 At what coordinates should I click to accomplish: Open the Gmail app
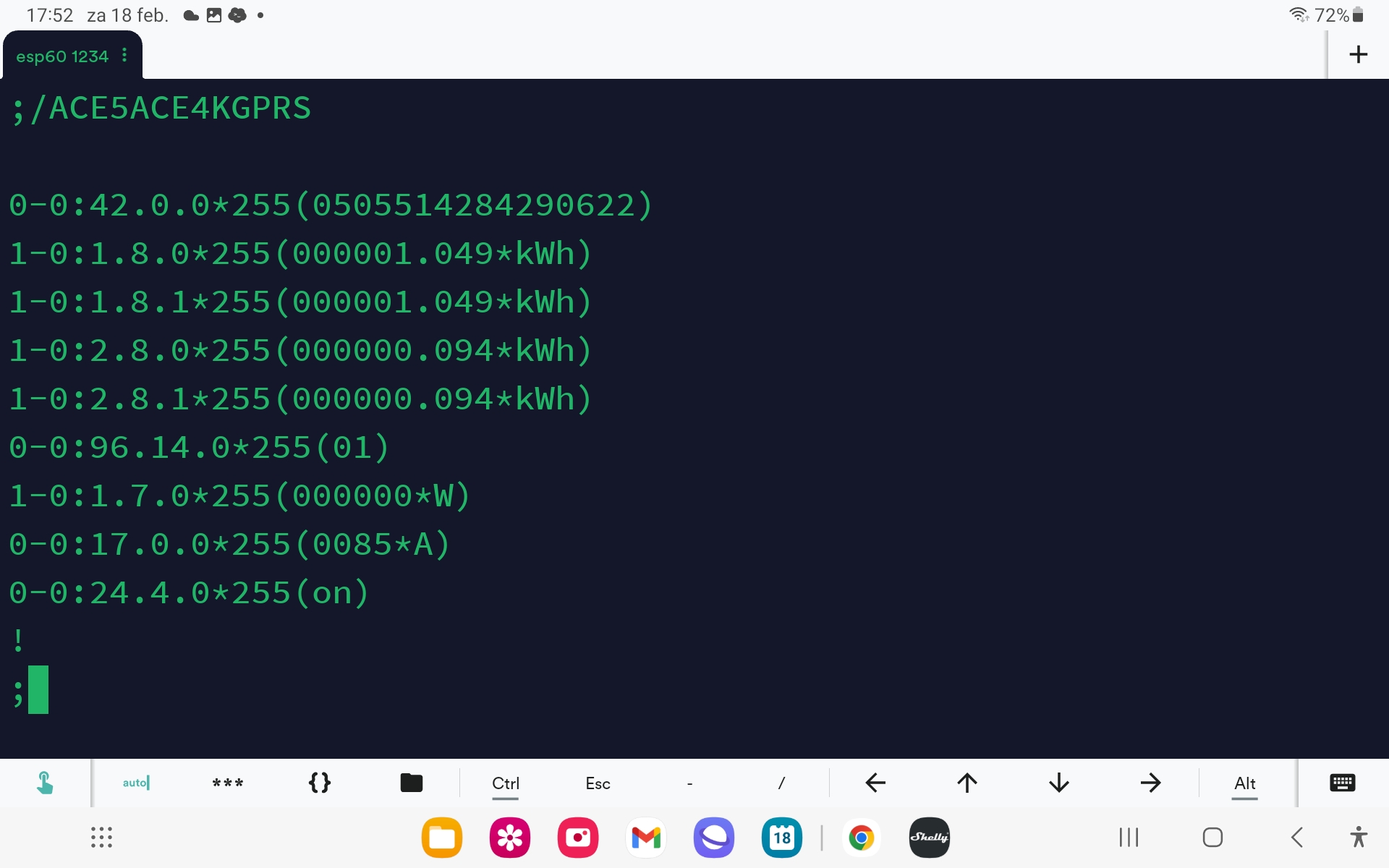646,838
